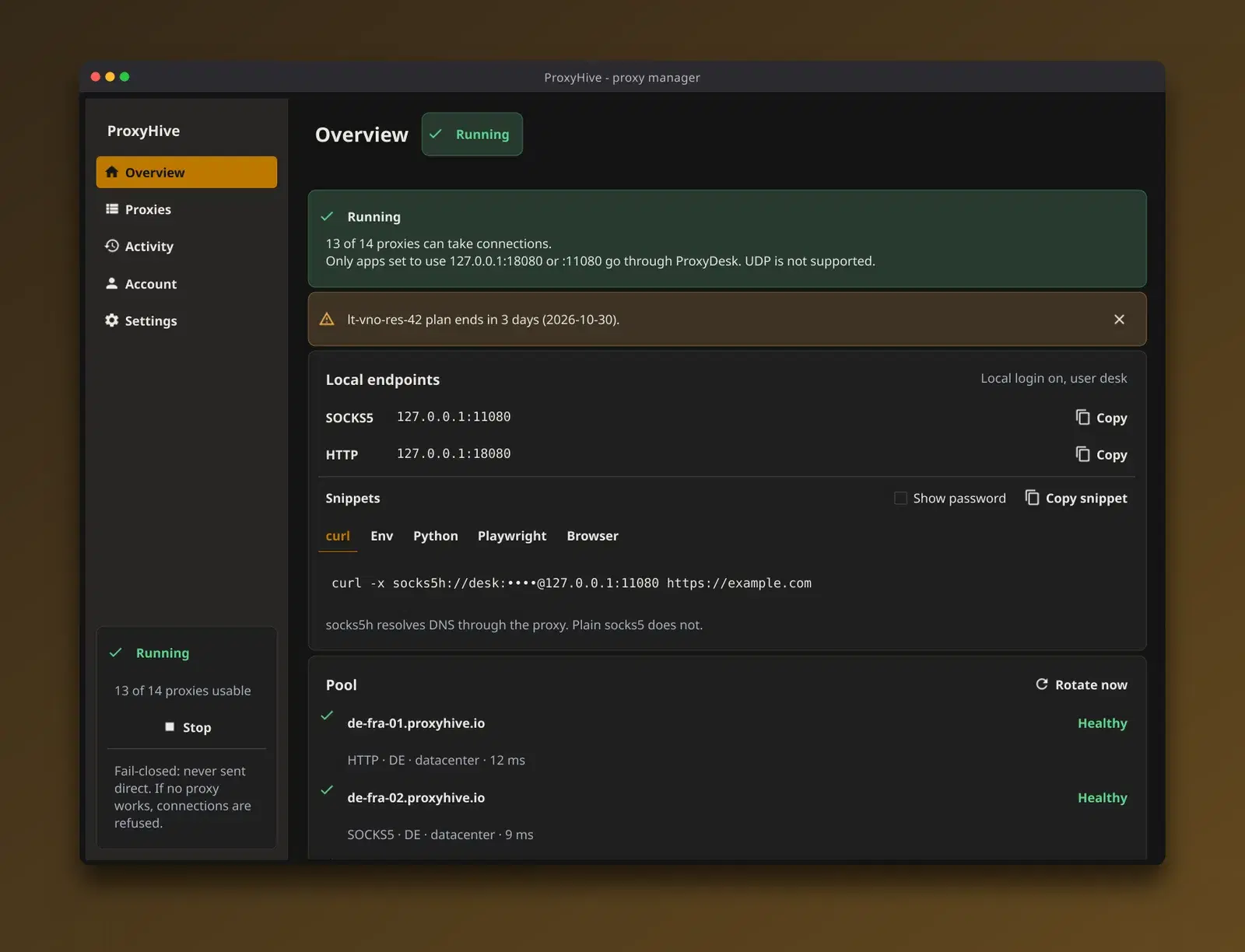
Task: Click the sidebar Running status checkmark icon
Action: tap(115, 653)
